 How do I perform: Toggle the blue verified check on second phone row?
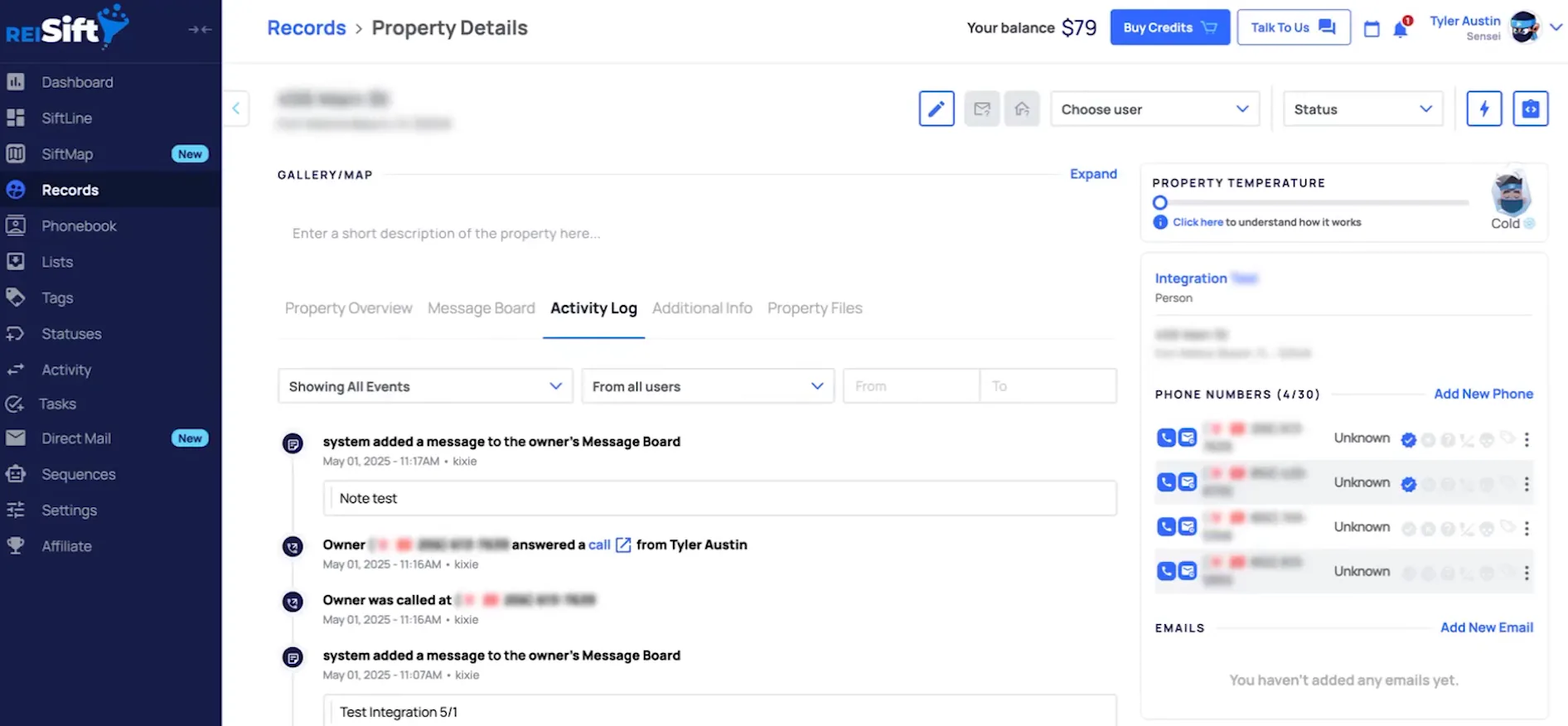[x=1408, y=484]
